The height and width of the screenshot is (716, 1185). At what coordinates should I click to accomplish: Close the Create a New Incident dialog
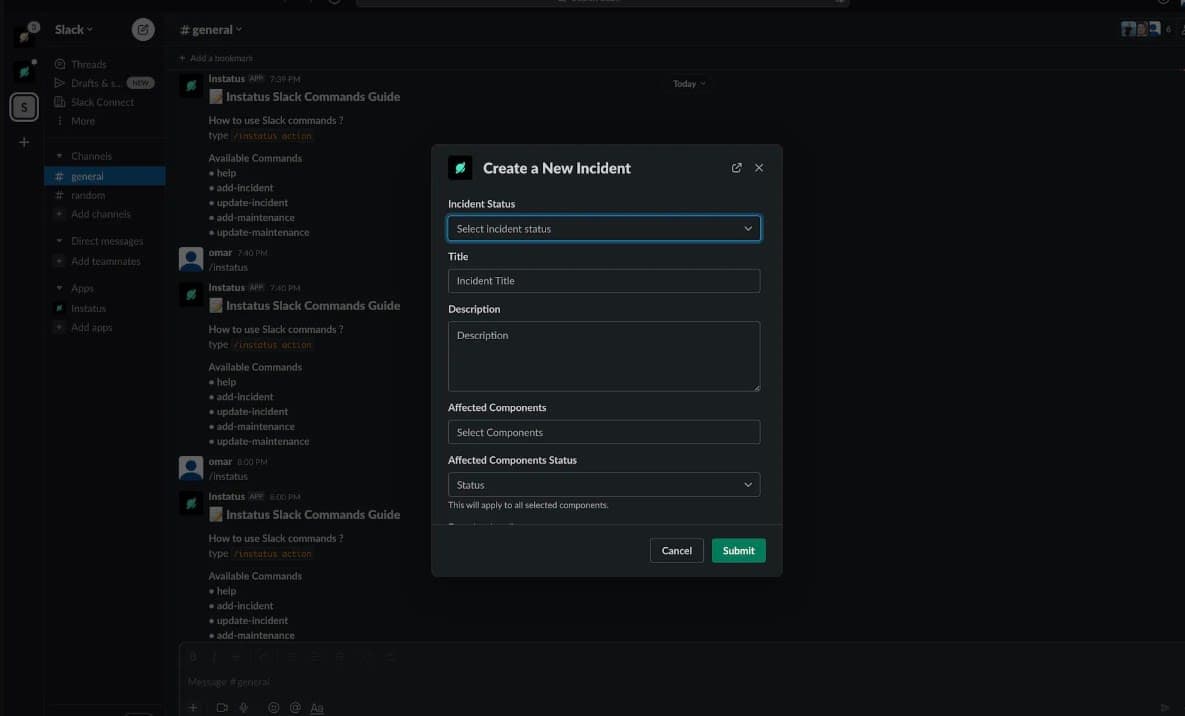point(759,168)
